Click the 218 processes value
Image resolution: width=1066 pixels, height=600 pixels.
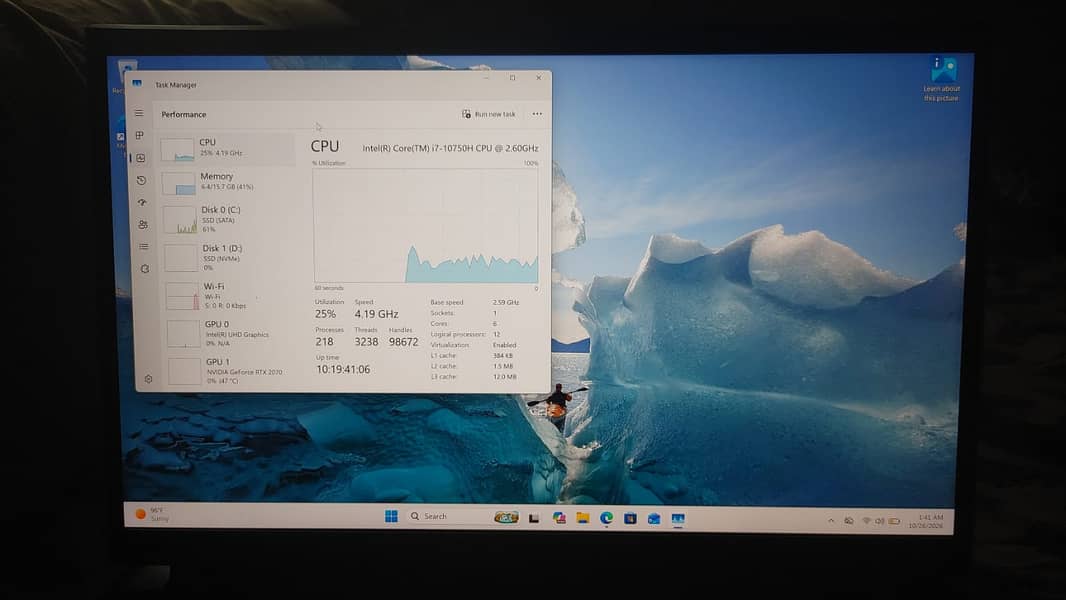[324, 342]
